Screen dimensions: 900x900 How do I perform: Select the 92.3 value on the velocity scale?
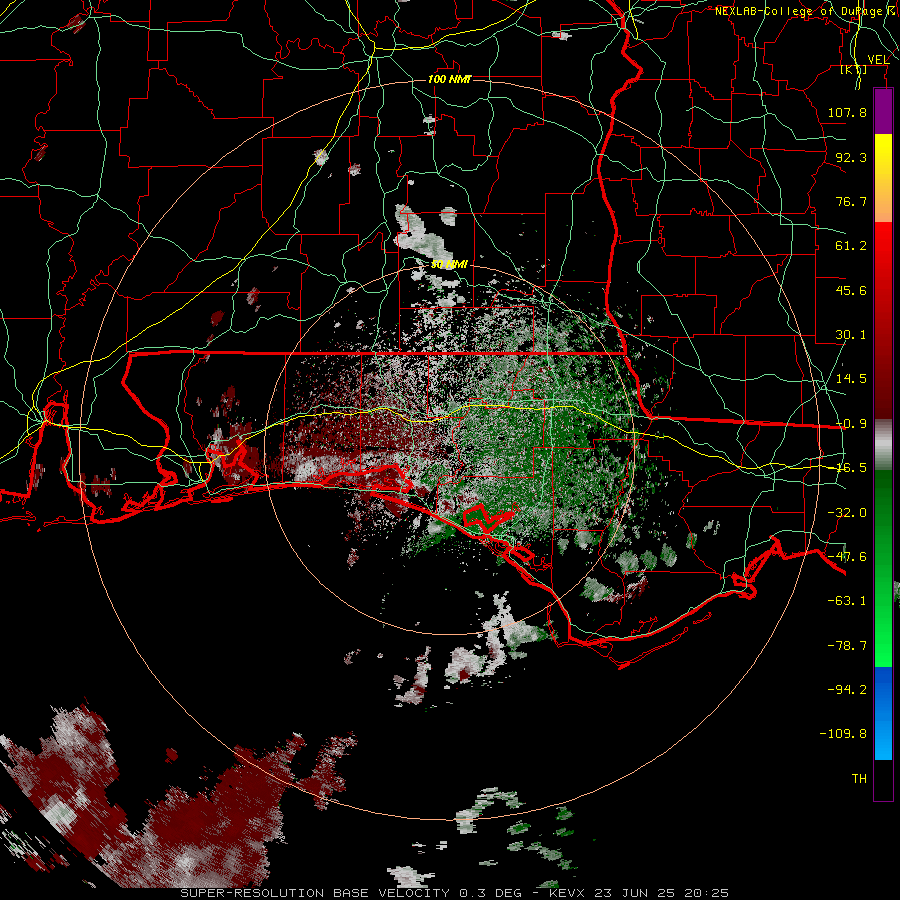(851, 157)
